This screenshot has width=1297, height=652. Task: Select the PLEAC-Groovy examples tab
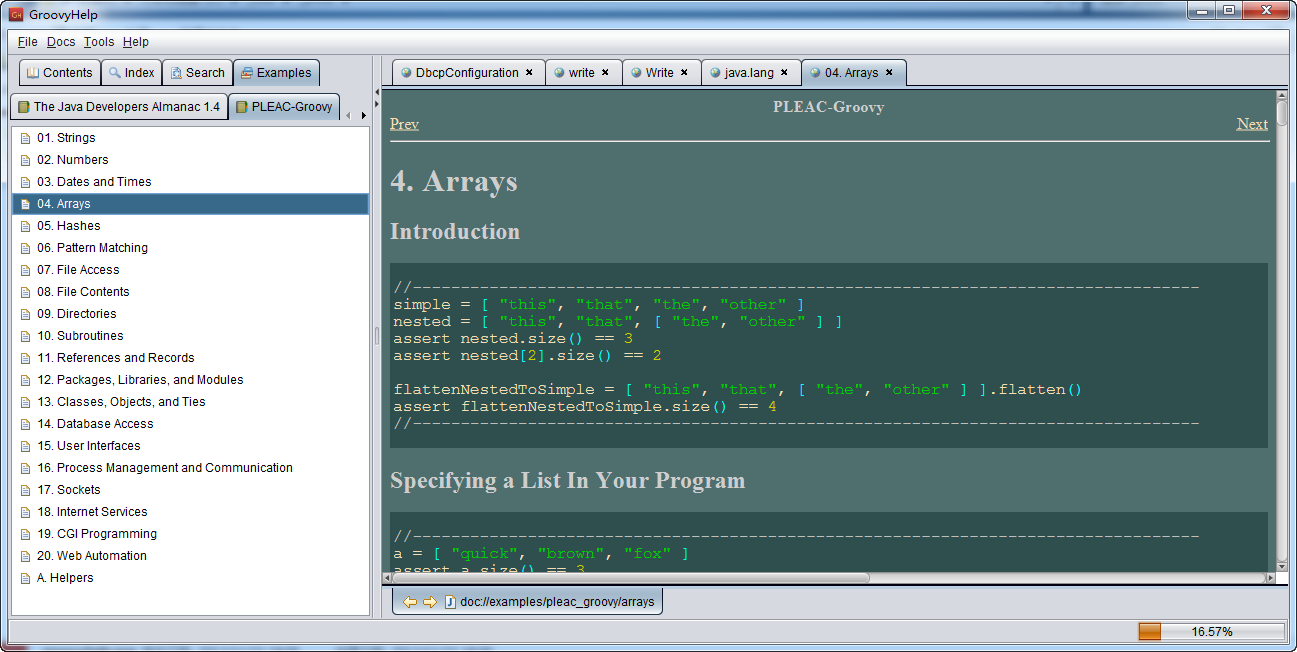coord(284,107)
